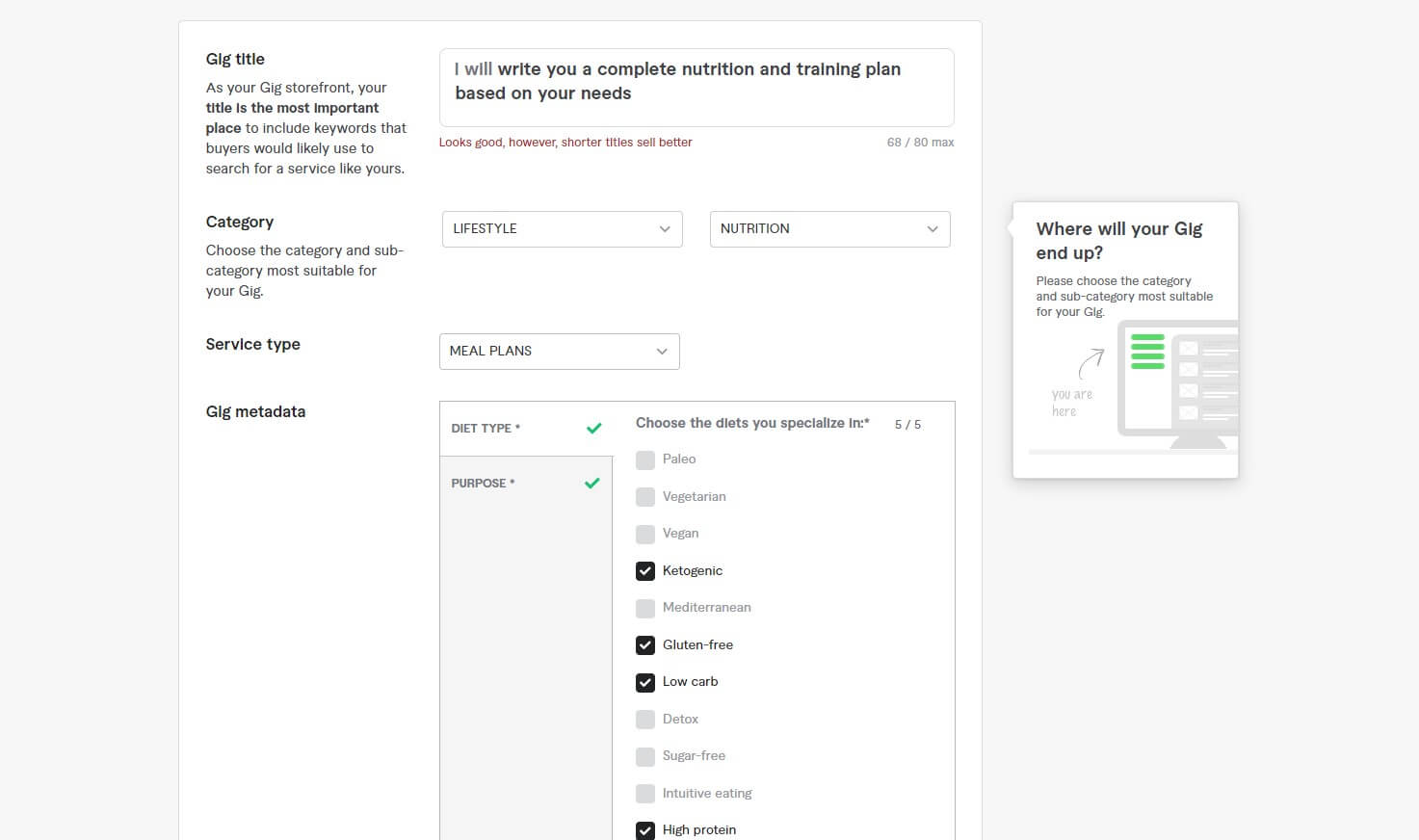The width and height of the screenshot is (1419, 840).
Task: Open the MEAL PLANS service type dropdown
Action: click(x=559, y=352)
